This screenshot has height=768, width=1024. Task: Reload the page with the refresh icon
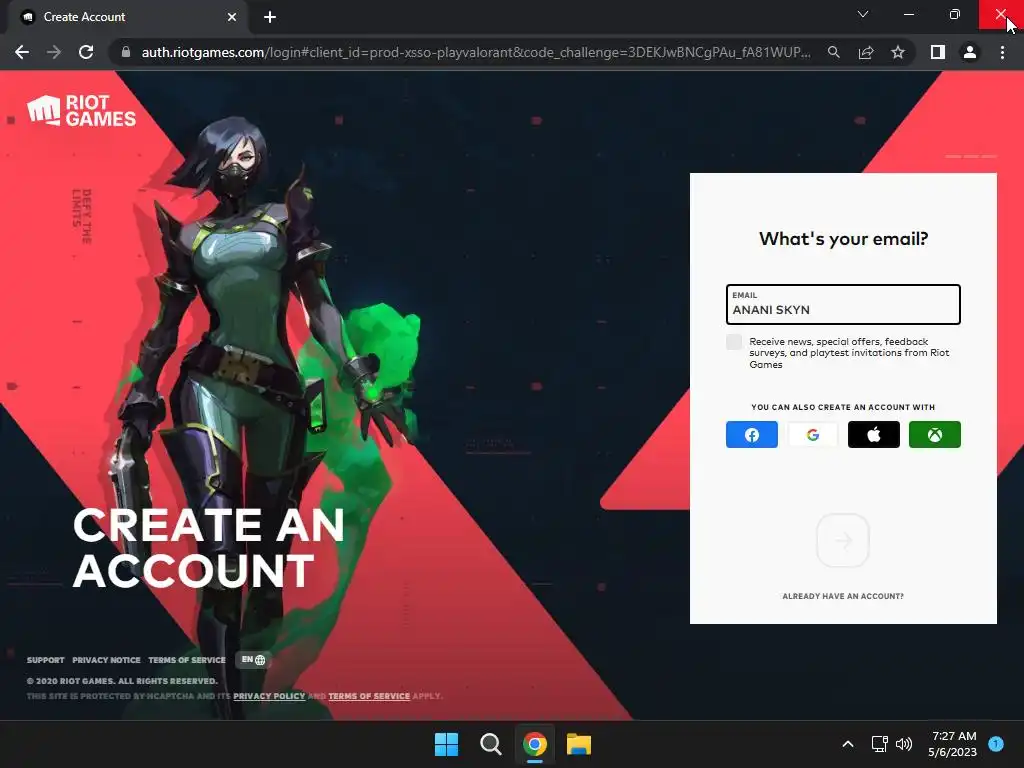pos(86,52)
